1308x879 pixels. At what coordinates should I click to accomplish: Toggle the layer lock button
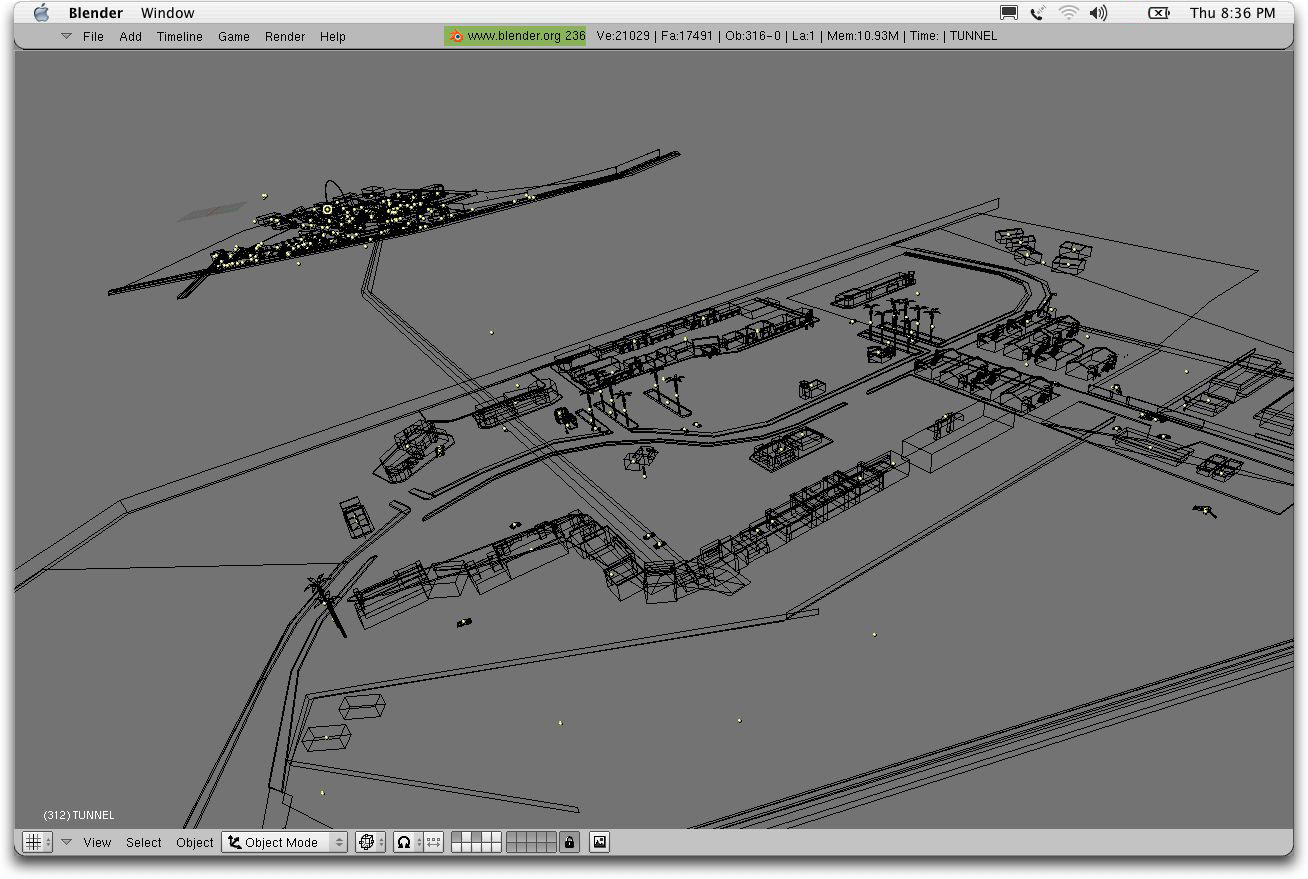click(x=569, y=842)
